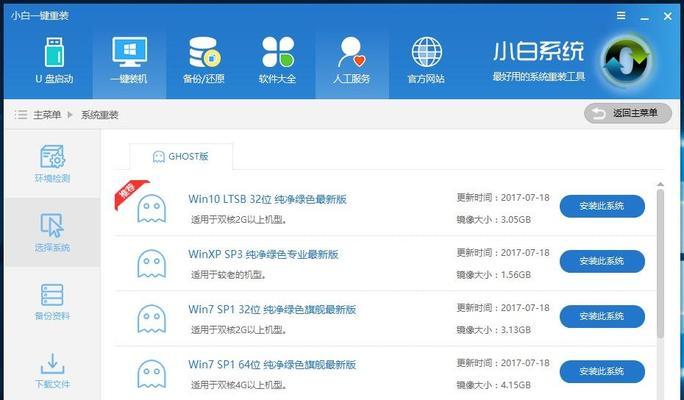684x400 pixels.
Task: Open 备份/还原 database icon
Action: [x=204, y=52]
